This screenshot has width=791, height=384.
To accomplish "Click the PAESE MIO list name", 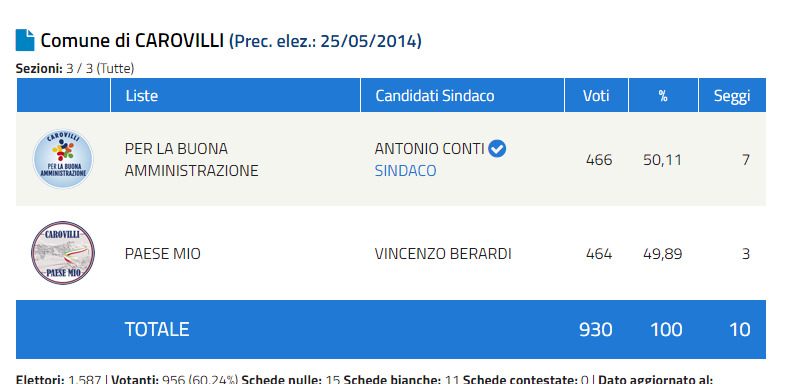I will point(162,253).
